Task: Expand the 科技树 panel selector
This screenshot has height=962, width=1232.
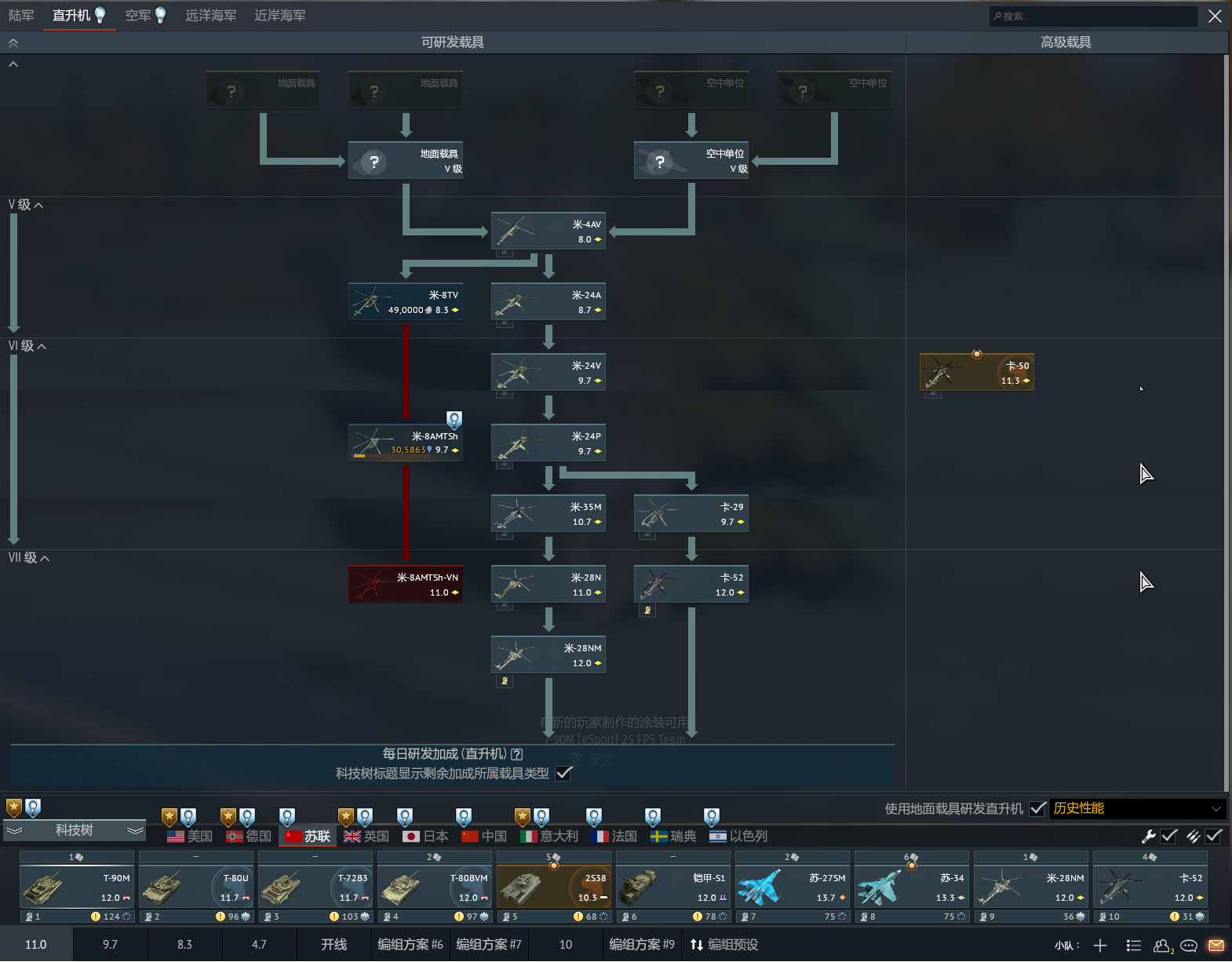Action: 75,830
